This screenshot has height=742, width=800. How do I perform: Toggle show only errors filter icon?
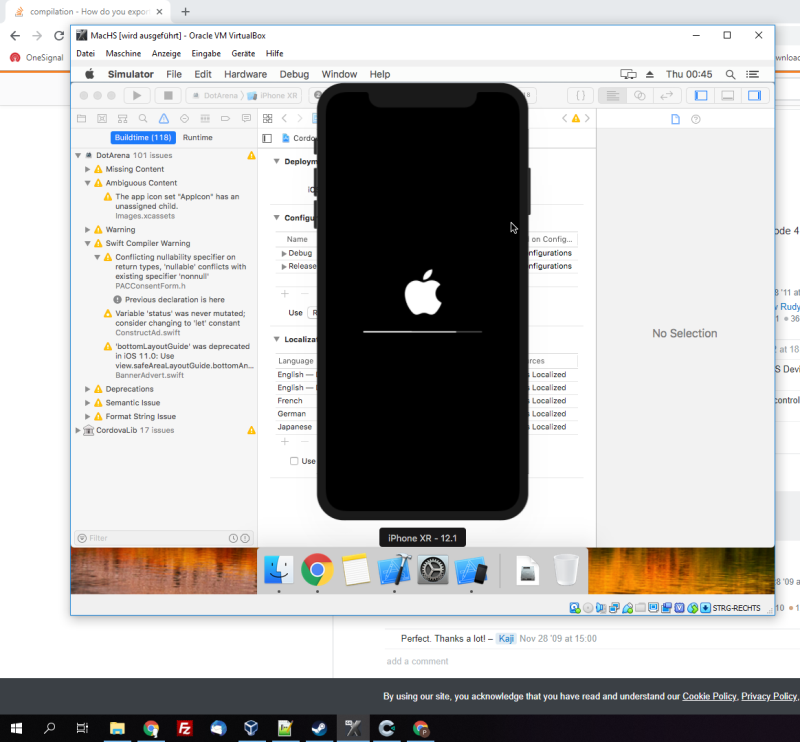pyautogui.click(x=245, y=538)
